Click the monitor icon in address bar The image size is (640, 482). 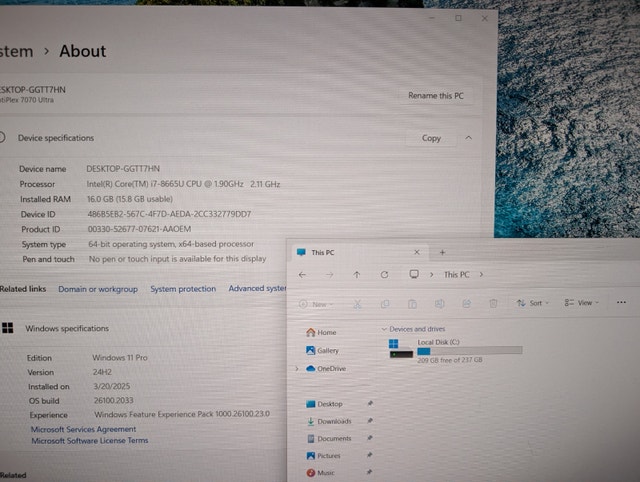coord(414,274)
